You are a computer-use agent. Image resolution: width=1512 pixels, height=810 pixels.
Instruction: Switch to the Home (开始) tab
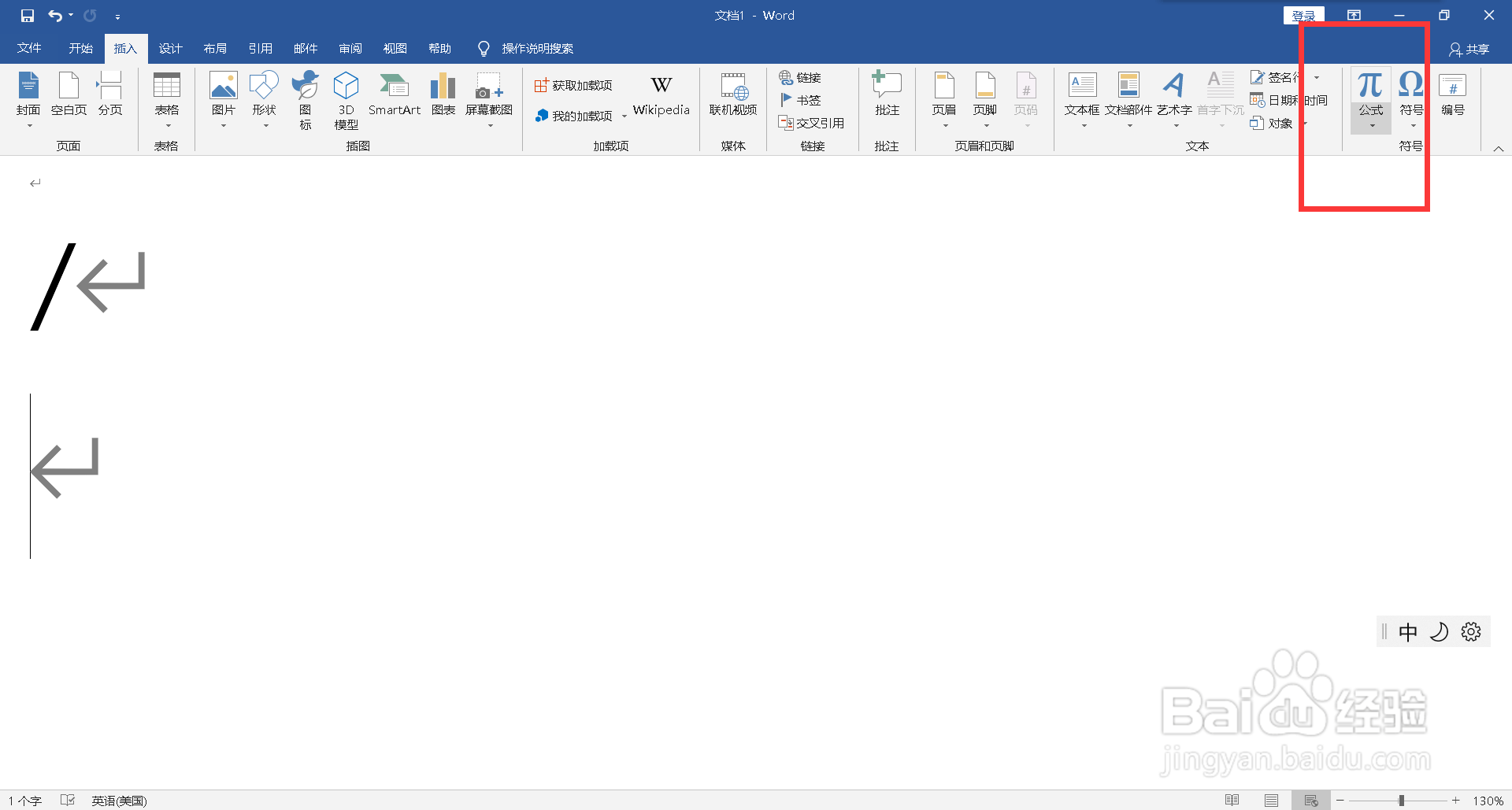click(80, 49)
